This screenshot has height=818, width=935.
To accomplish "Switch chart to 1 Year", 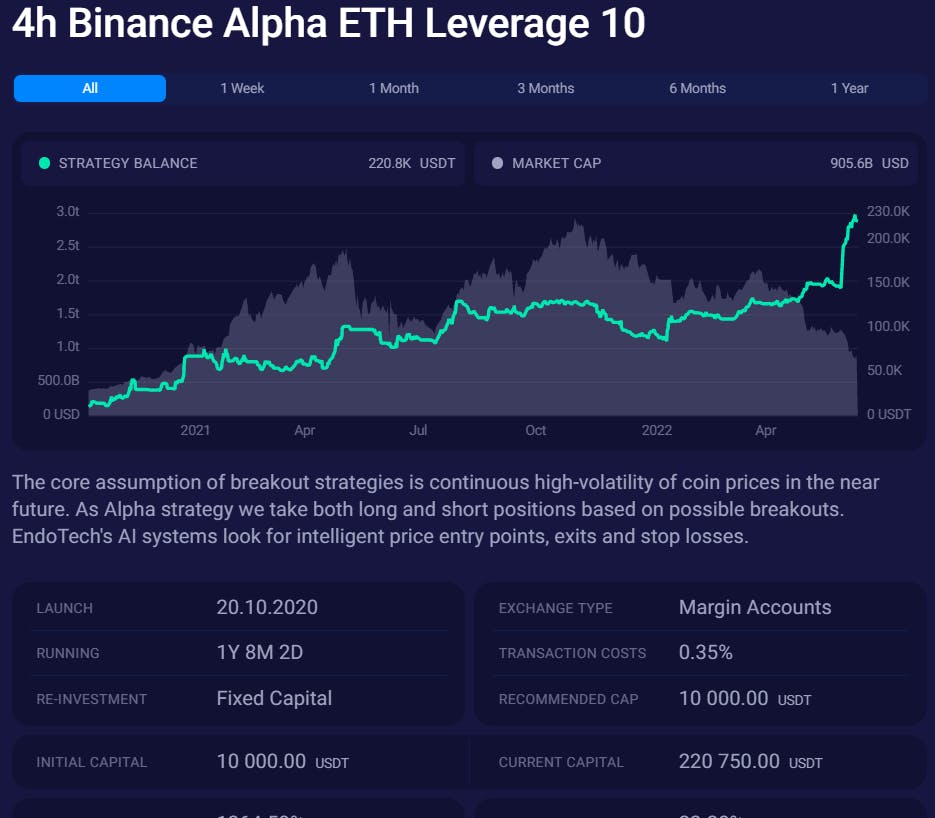I will pos(850,88).
